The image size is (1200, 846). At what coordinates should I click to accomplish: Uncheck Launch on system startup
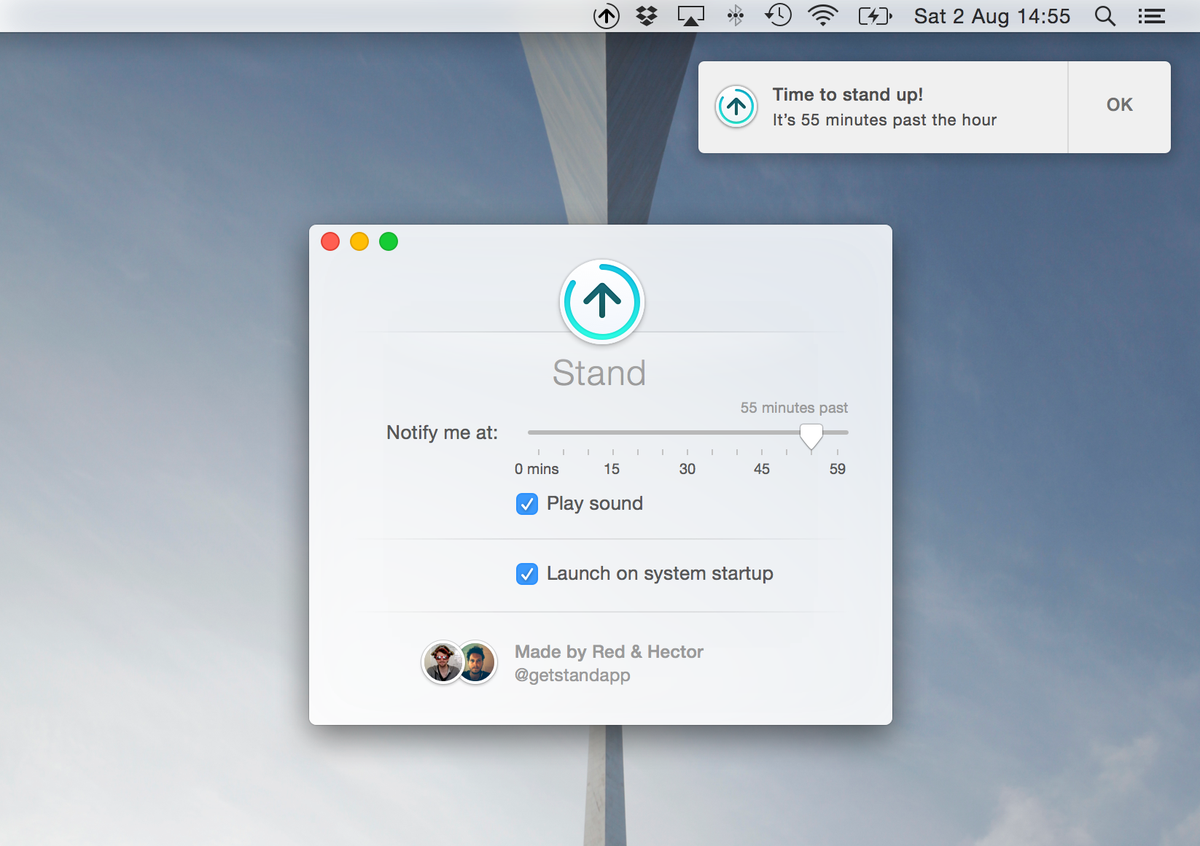(x=527, y=574)
